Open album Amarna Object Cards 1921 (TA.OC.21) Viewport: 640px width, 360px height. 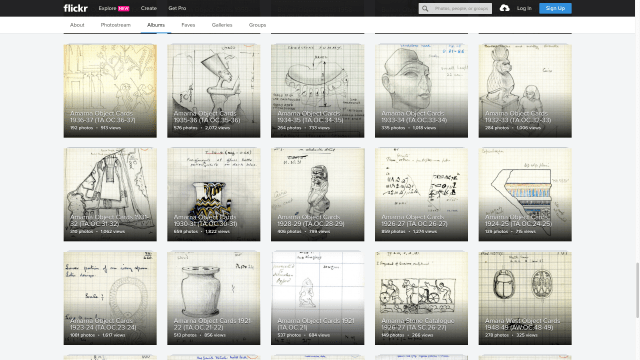(318, 298)
